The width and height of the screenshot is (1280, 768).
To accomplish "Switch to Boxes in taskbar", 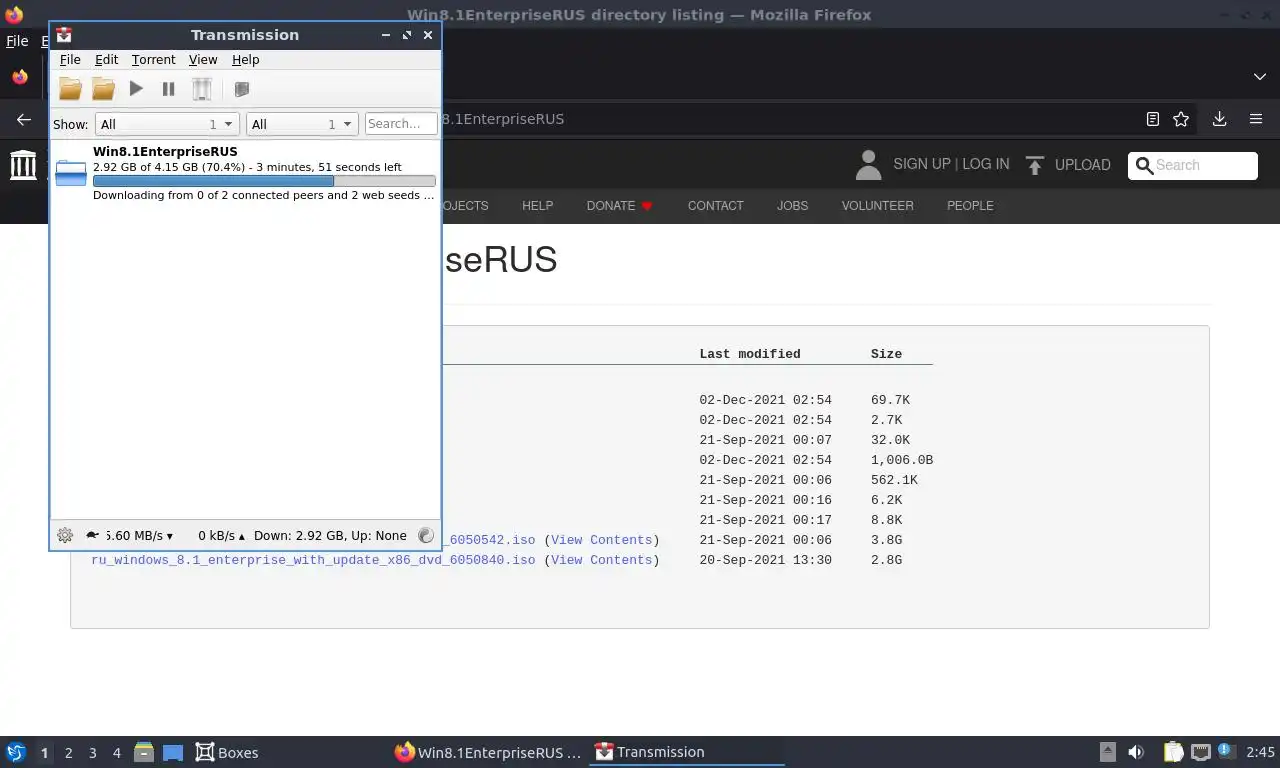I will click(227, 752).
